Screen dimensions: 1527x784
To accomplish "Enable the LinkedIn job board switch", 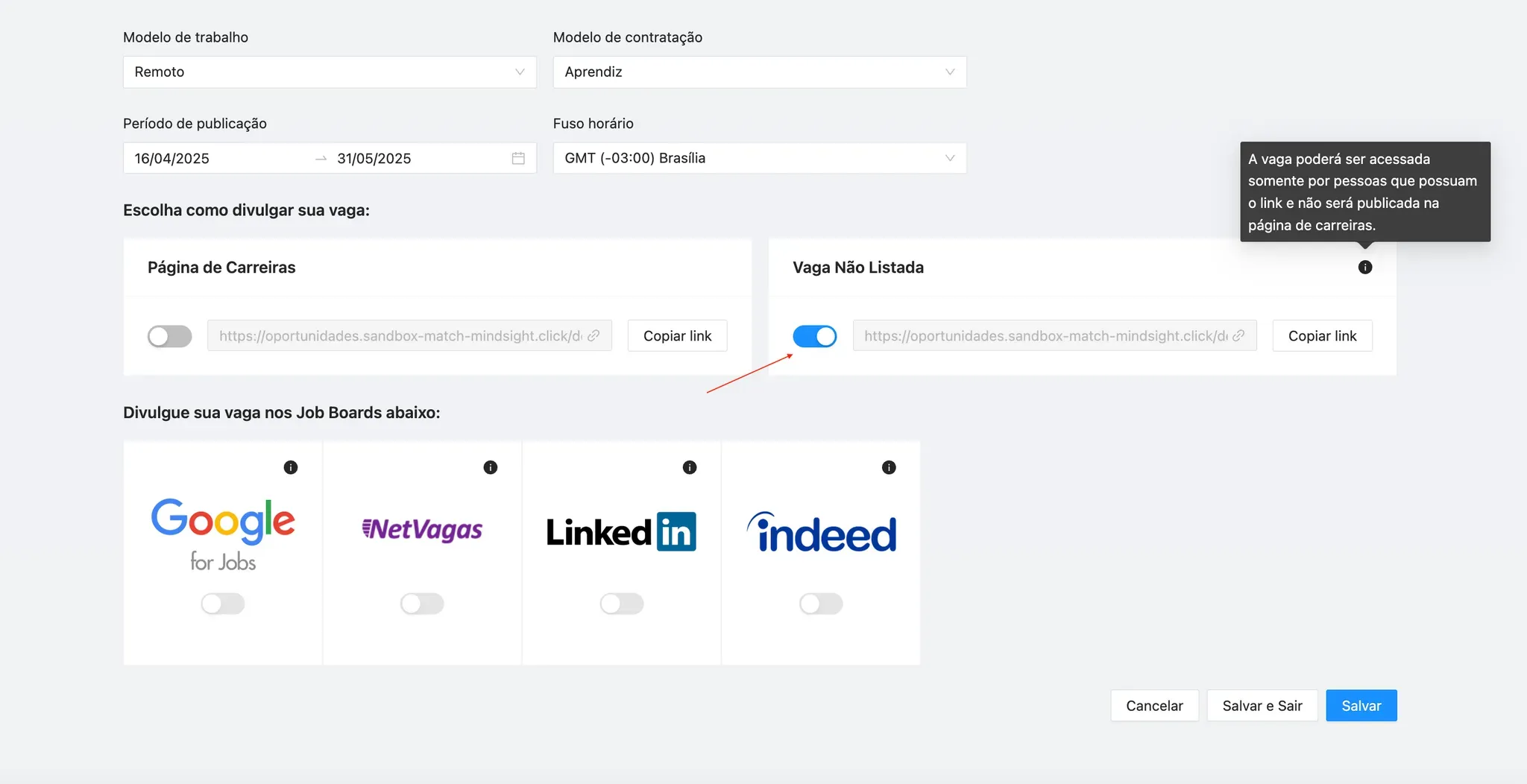I will click(x=622, y=604).
